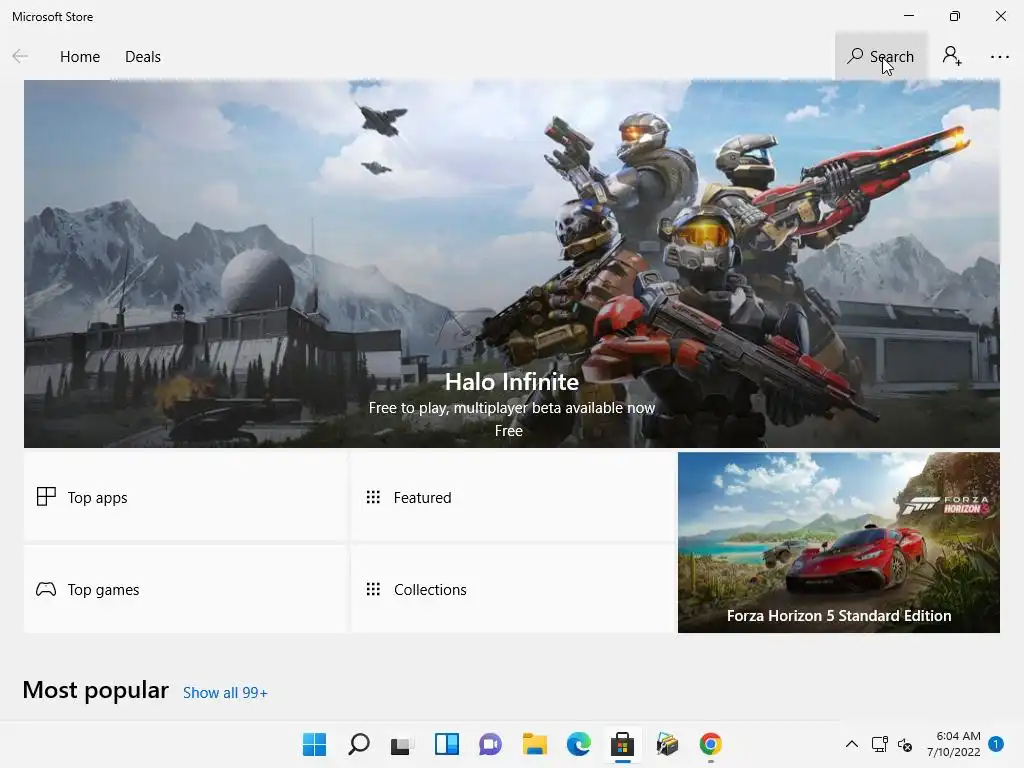Click the Show all 99+ link
The width and height of the screenshot is (1024, 768).
(x=225, y=693)
